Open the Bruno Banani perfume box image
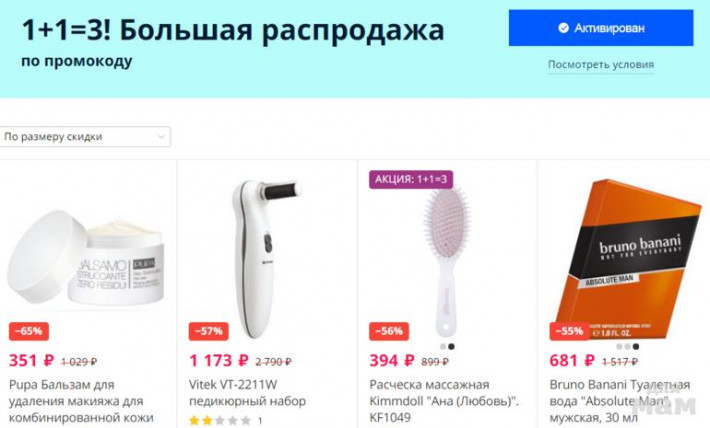The width and height of the screenshot is (710, 428). pyautogui.click(x=627, y=259)
